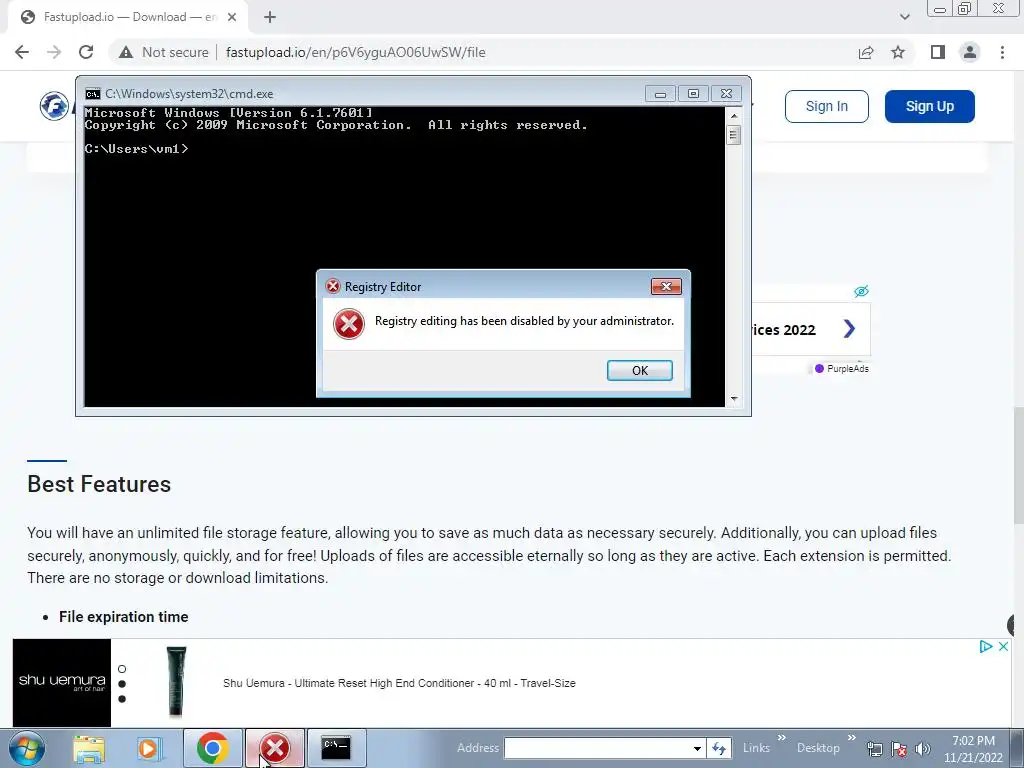Viewport: 1024px width, 768px height.
Task: Click PurpleAds label
Action: pyautogui.click(x=842, y=369)
